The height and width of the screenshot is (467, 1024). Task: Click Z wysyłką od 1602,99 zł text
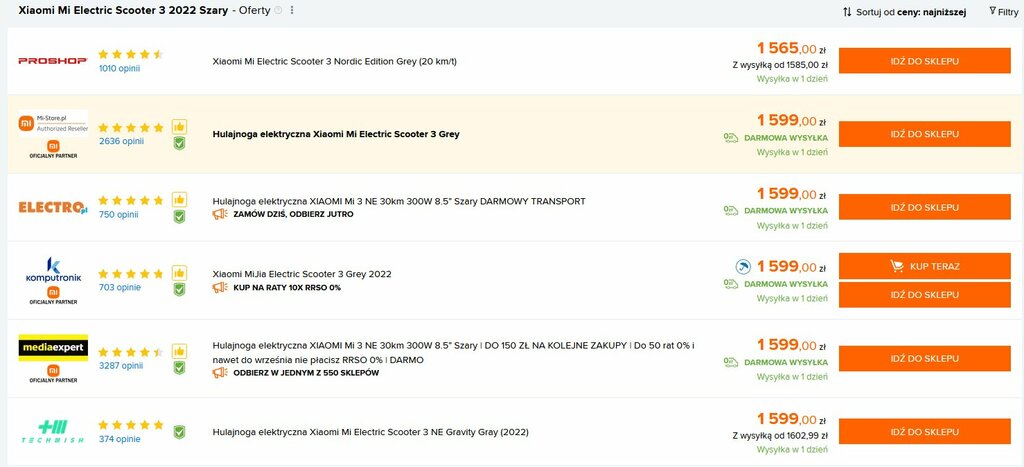[x=780, y=436]
